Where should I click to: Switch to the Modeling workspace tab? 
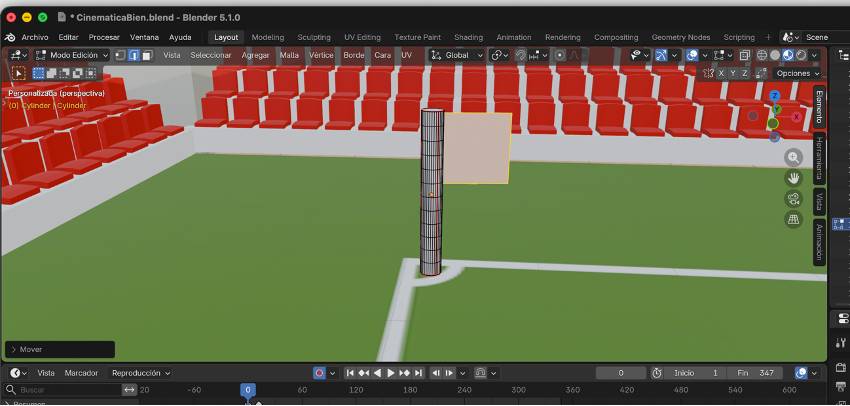268,37
